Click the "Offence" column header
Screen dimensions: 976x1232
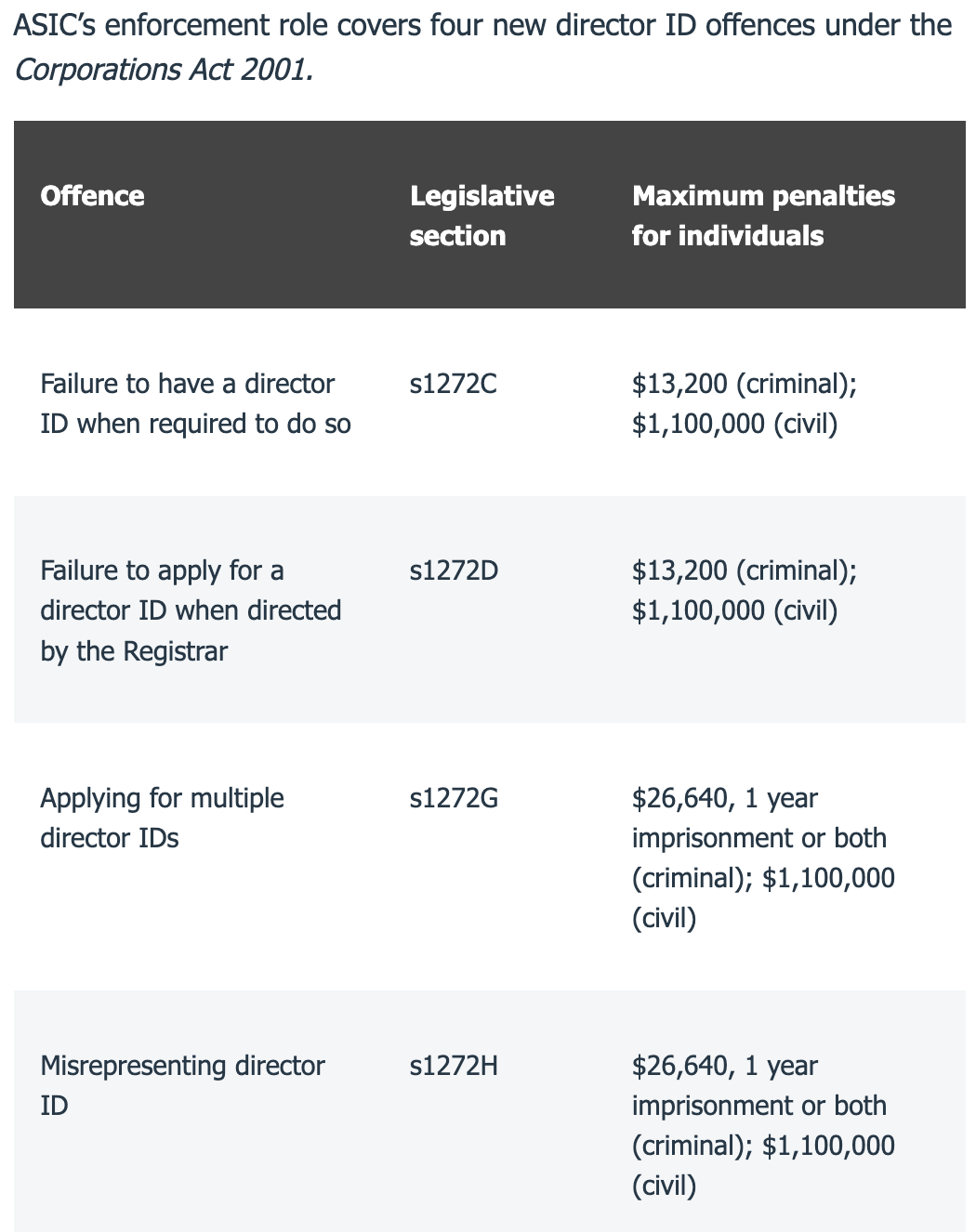(x=92, y=196)
